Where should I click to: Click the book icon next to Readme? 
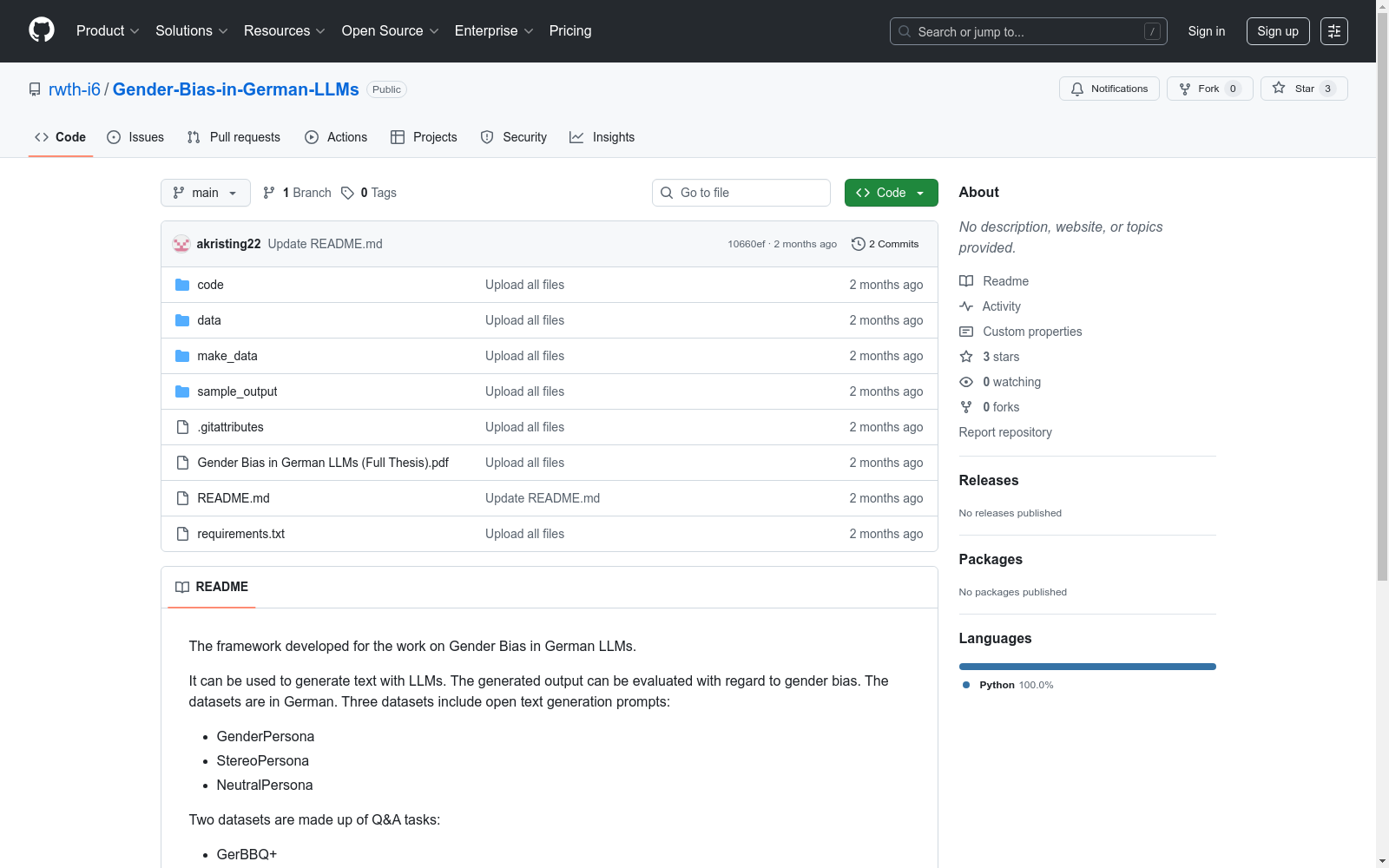[x=966, y=281]
